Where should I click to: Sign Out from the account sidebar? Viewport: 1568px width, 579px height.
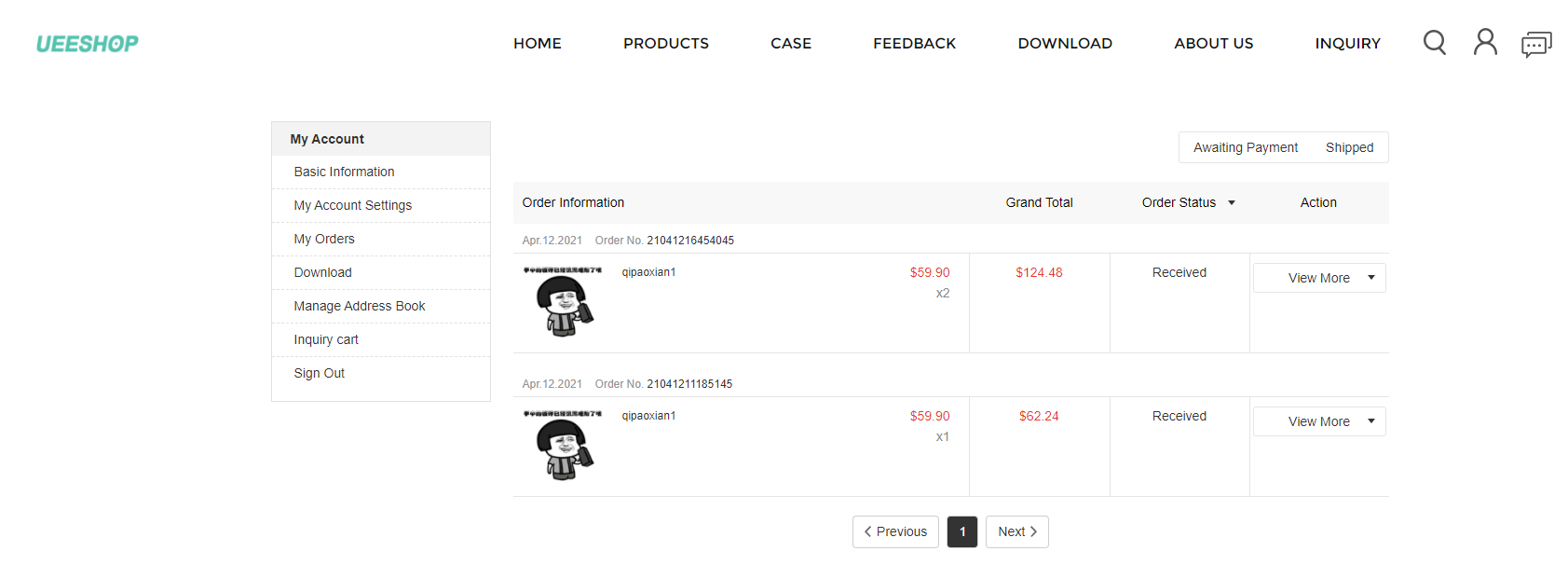320,373
